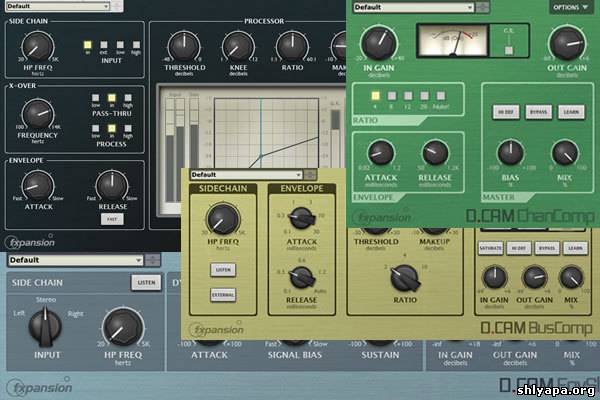Click the KNEE knob in the Processor section

(x=237, y=44)
